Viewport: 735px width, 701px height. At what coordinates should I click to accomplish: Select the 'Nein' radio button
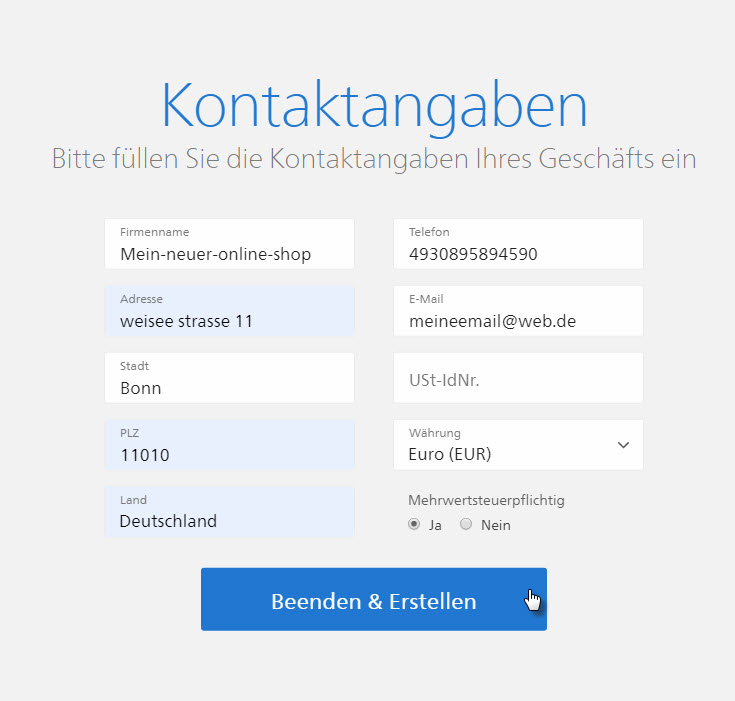point(465,525)
